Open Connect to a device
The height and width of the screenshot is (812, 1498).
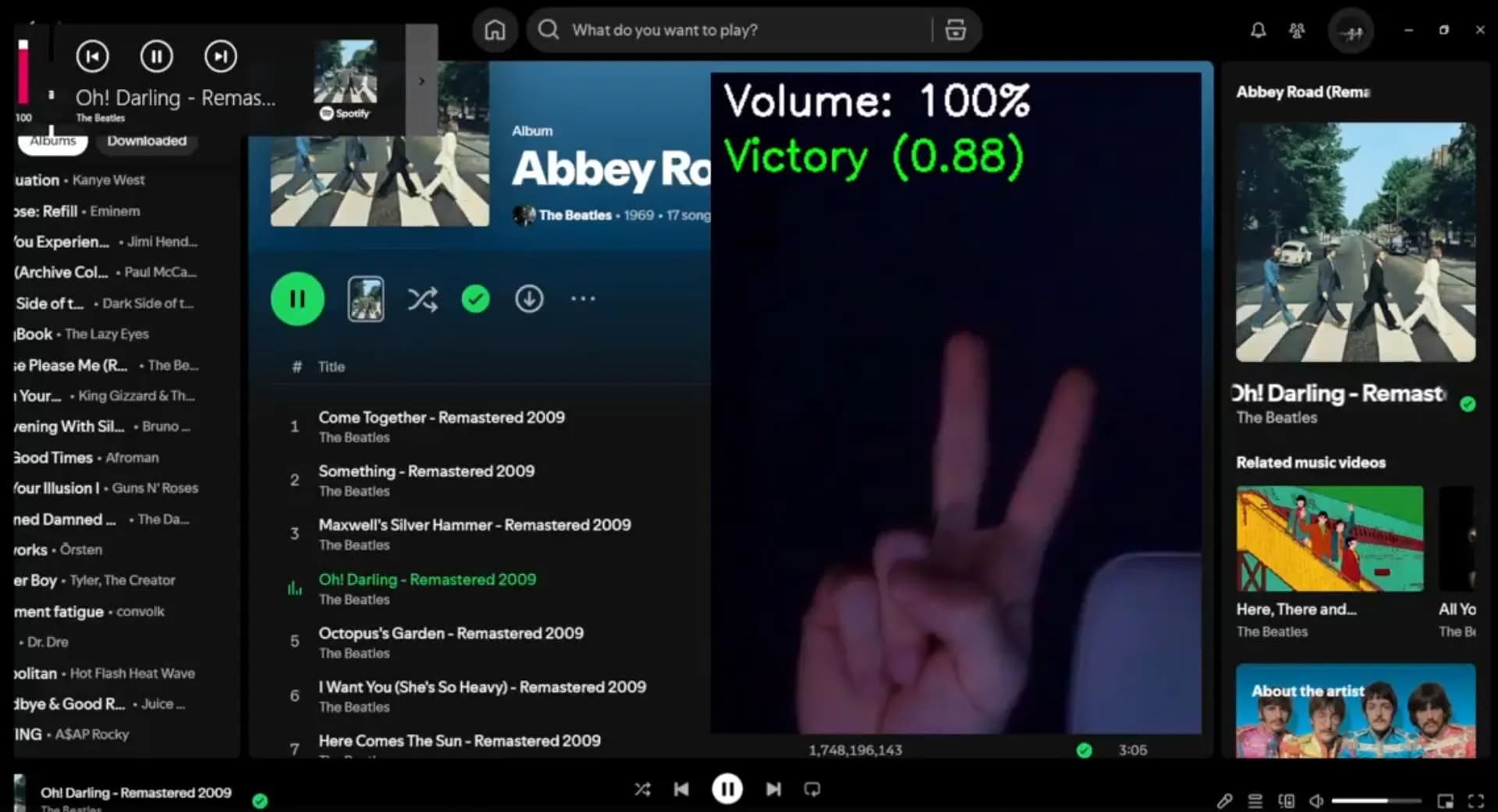tap(1286, 801)
